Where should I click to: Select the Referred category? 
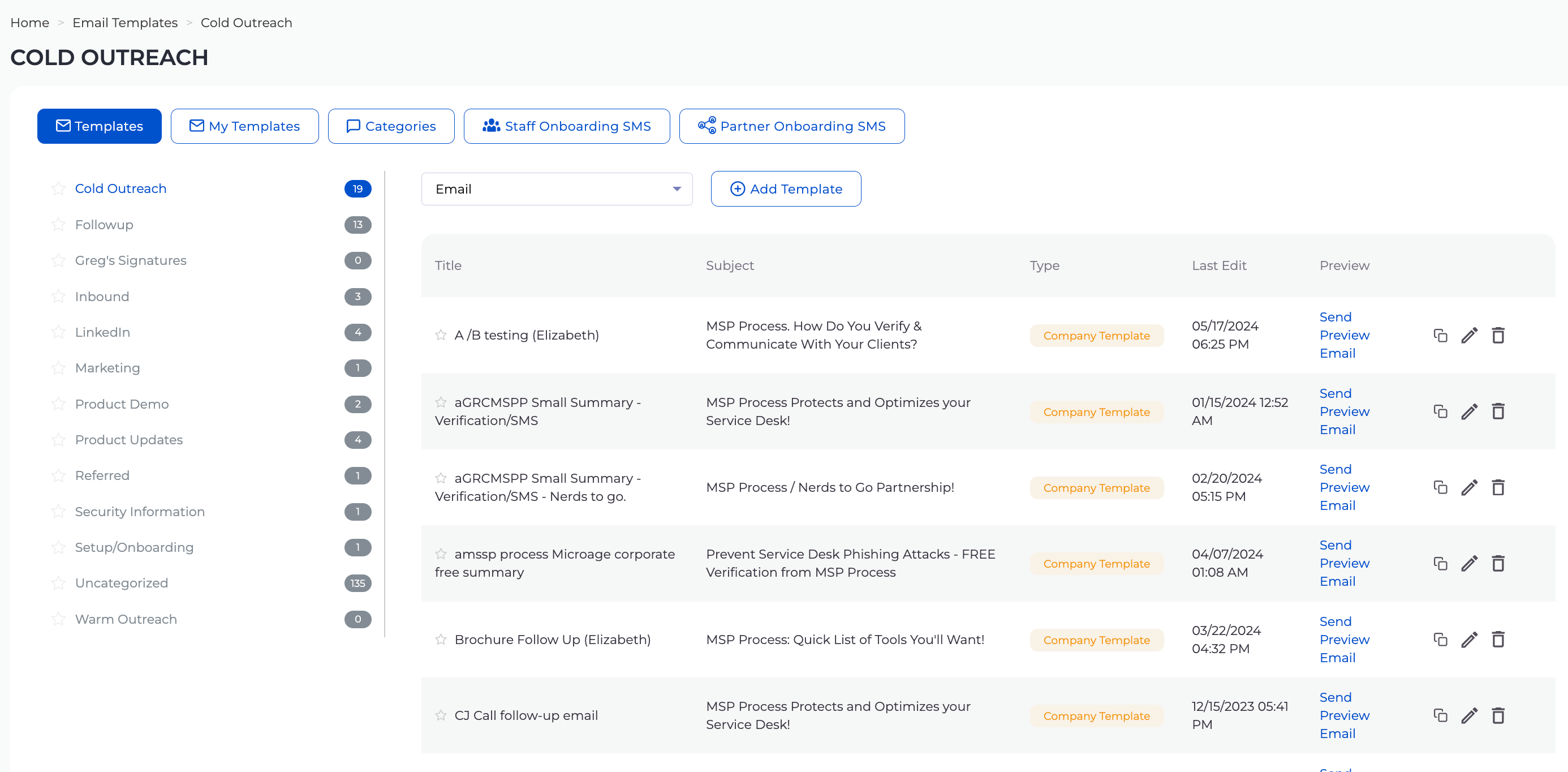click(102, 475)
